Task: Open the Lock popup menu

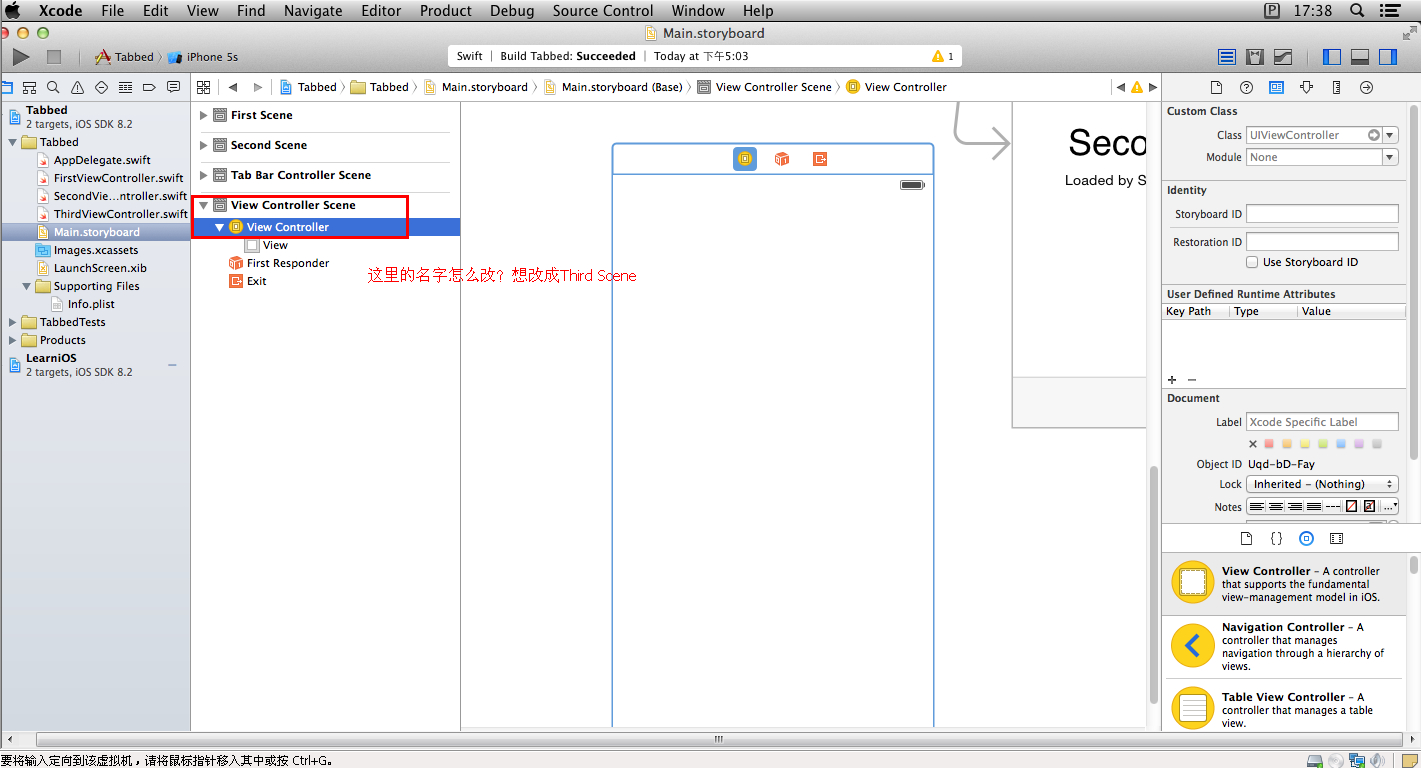Action: (1322, 484)
